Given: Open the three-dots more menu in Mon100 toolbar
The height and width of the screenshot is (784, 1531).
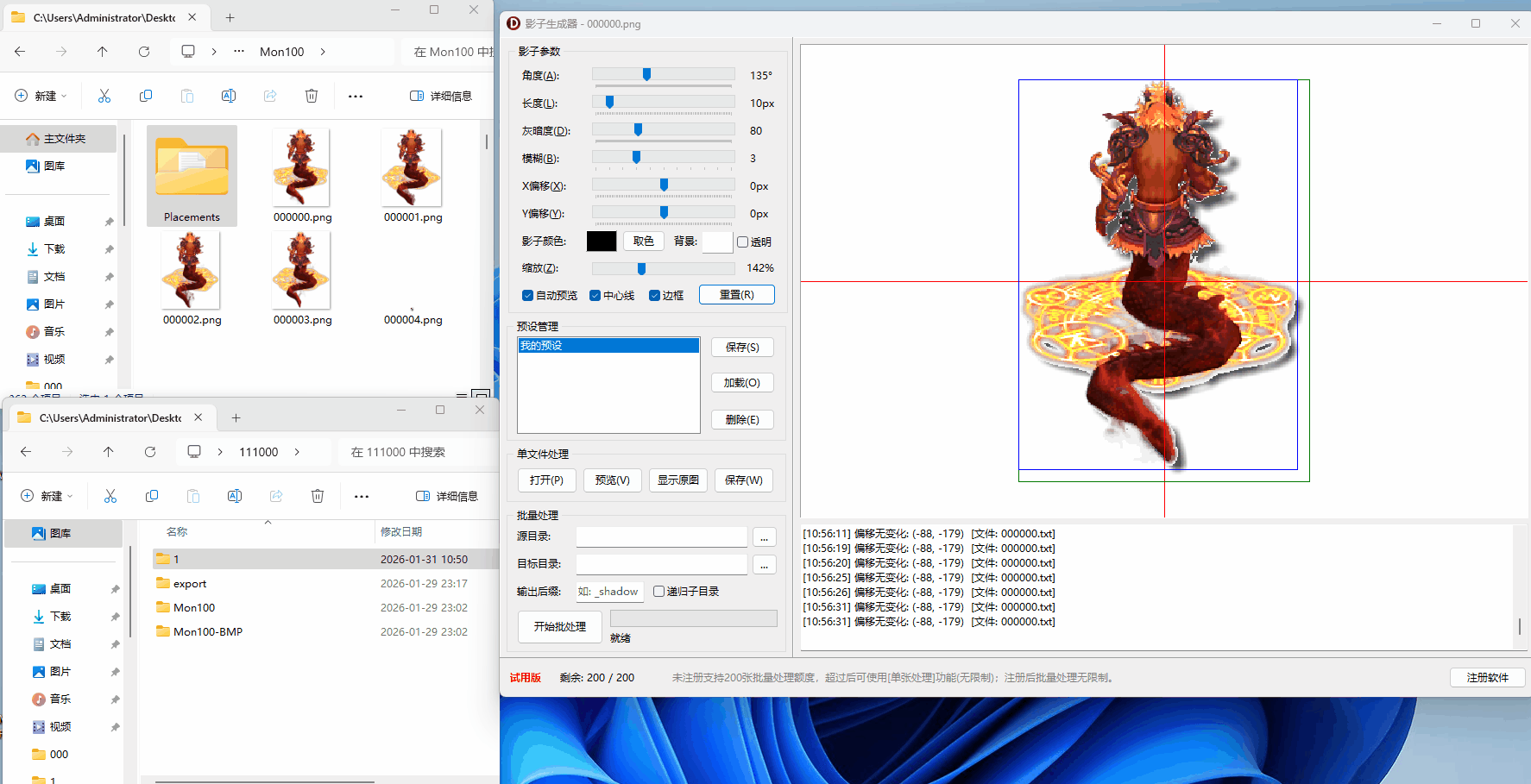Looking at the screenshot, I should tap(356, 96).
